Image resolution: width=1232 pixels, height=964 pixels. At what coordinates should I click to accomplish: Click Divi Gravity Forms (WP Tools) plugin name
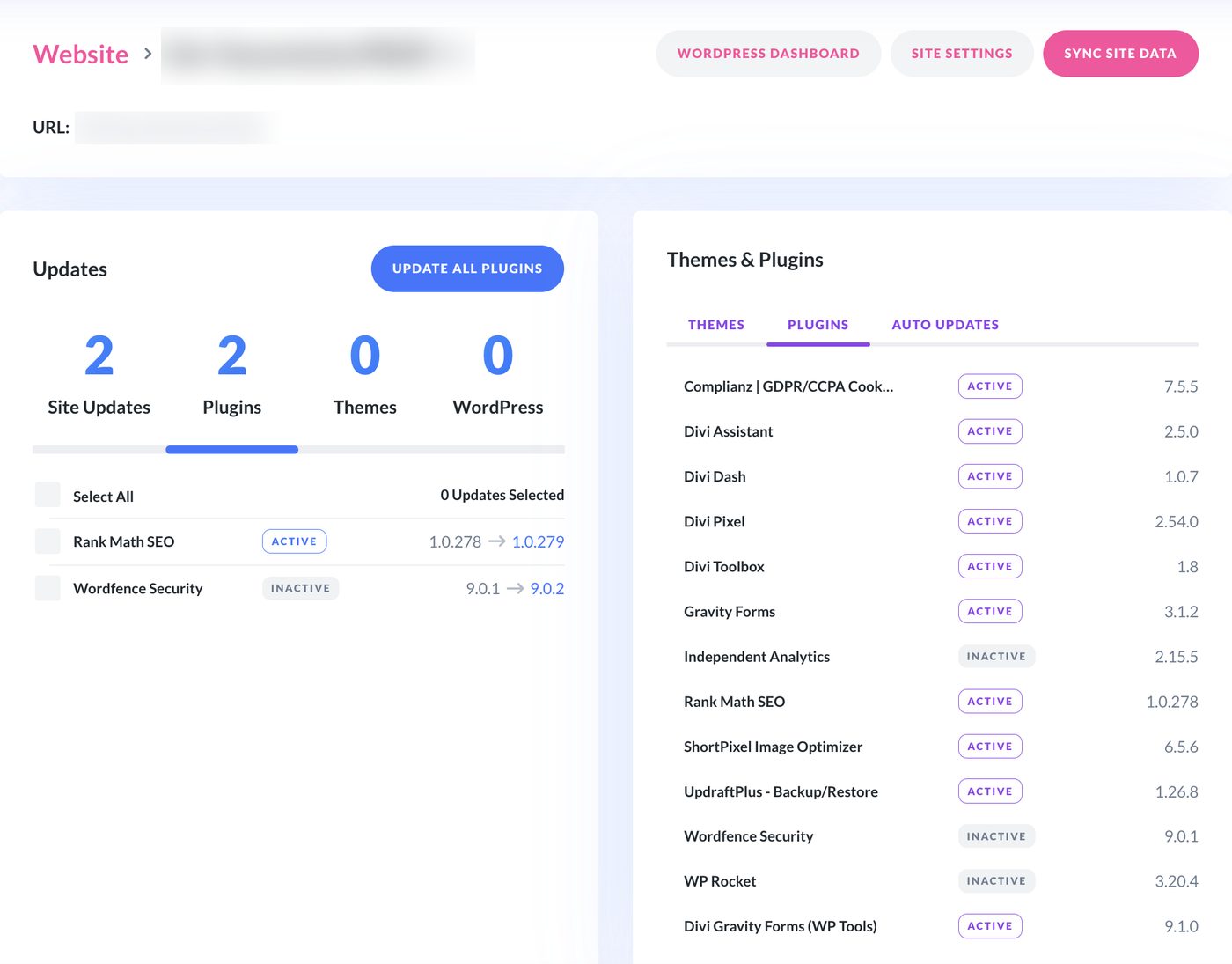(x=781, y=926)
